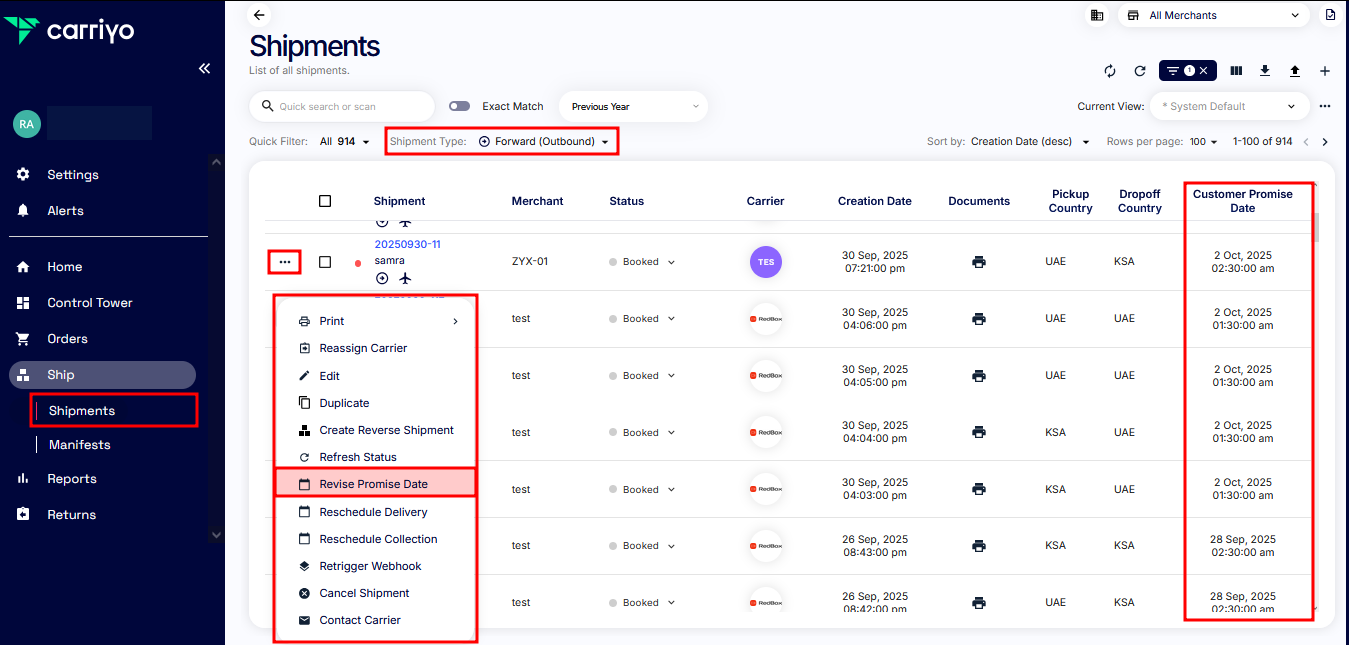
Task: Click the sync arrows icon
Action: click(1110, 71)
